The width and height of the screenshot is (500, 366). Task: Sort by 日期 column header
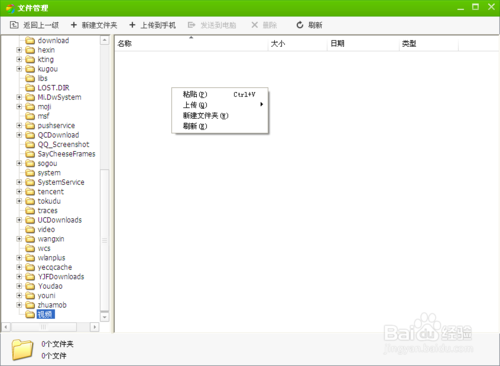pyautogui.click(x=363, y=44)
